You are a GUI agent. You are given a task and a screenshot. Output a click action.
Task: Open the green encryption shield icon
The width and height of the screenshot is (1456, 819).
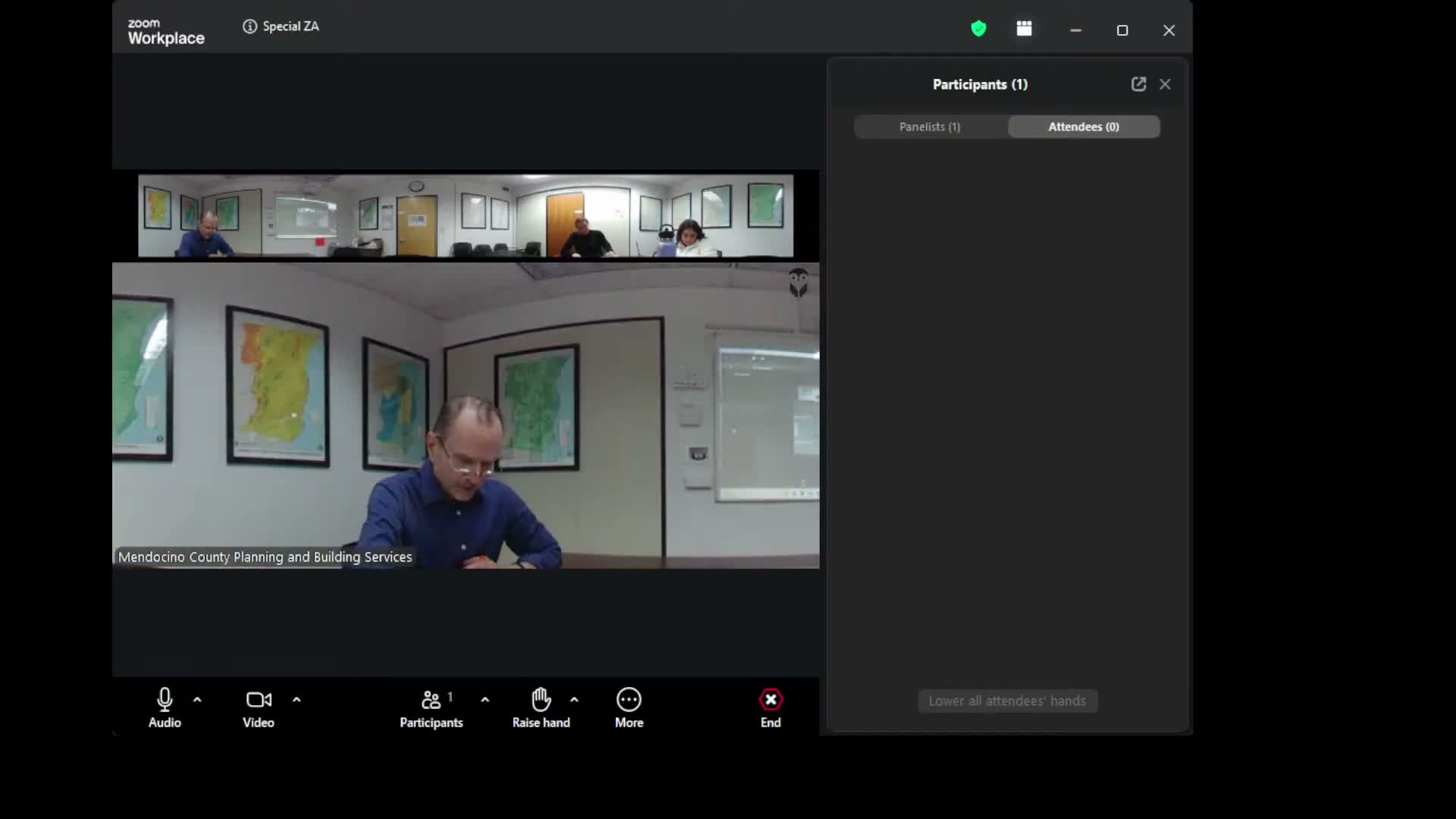pyautogui.click(x=978, y=29)
